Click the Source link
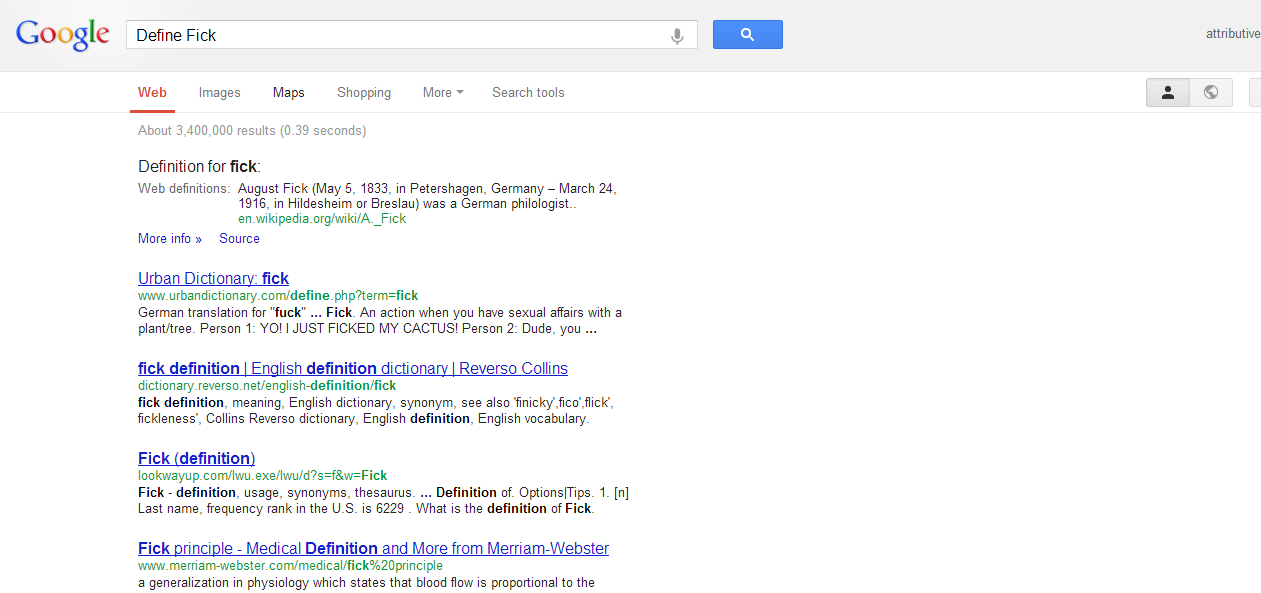This screenshot has height=593, width=1261. tap(239, 238)
